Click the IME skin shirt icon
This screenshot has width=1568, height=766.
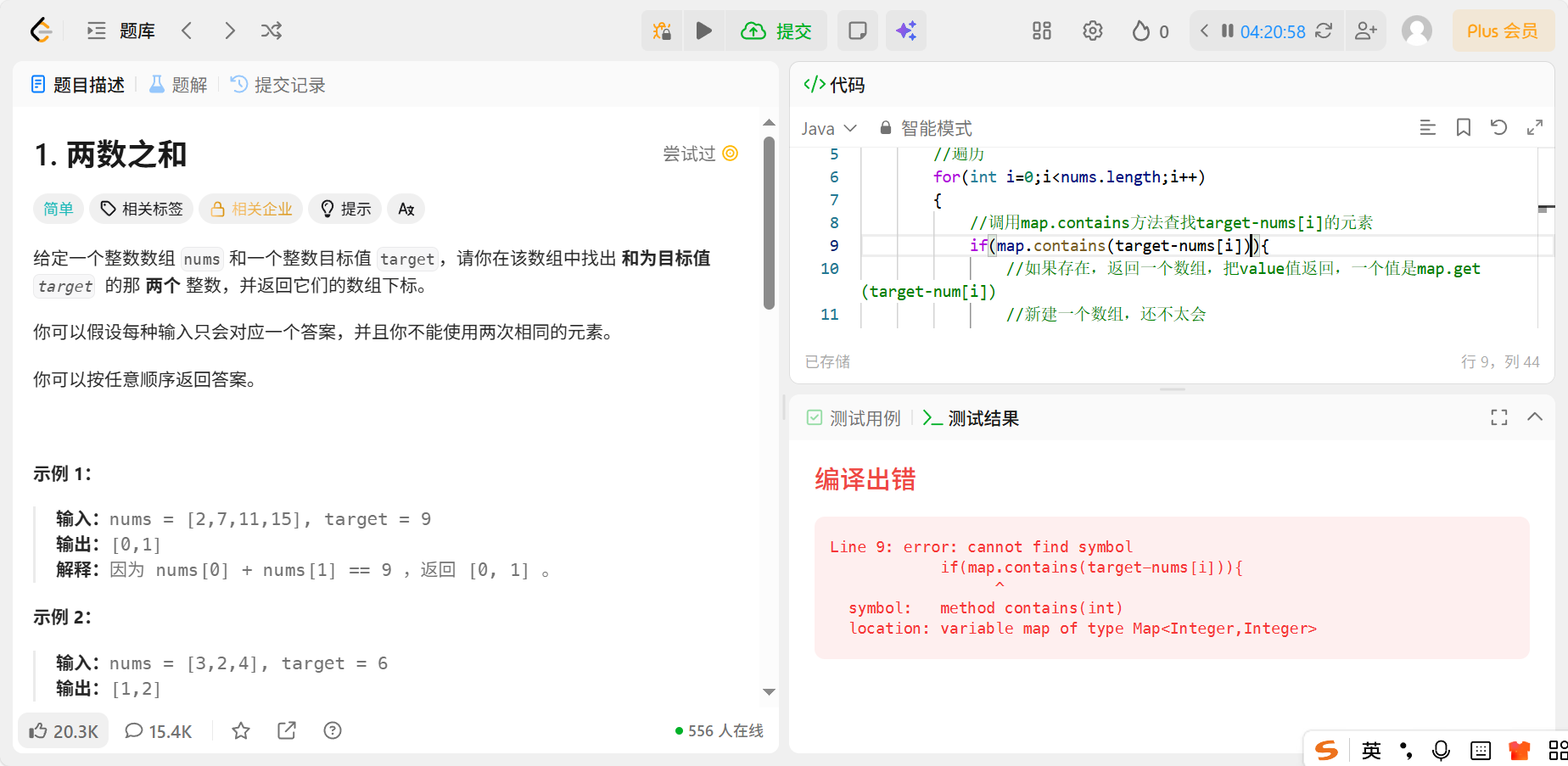[1520, 750]
